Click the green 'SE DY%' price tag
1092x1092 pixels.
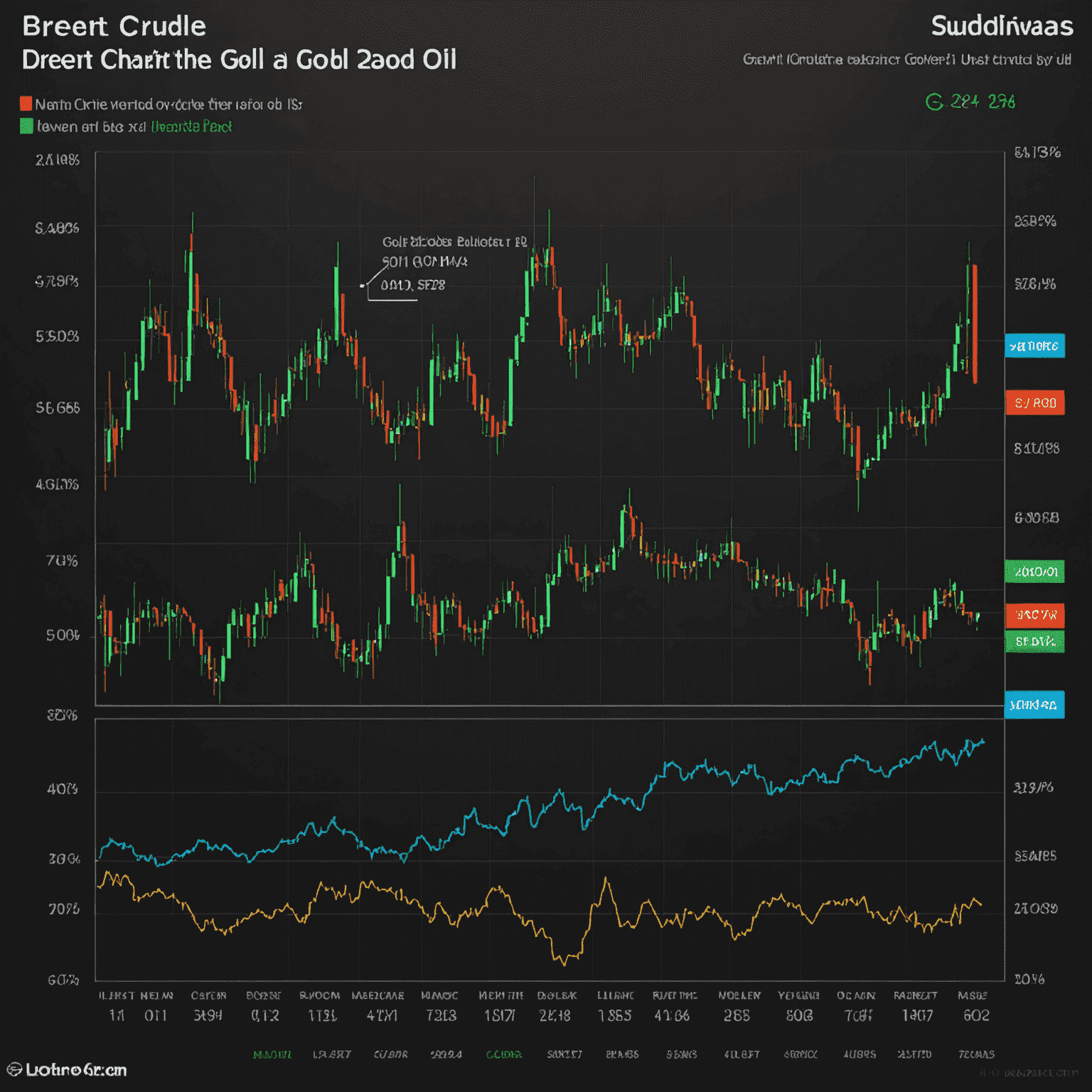tap(1034, 641)
